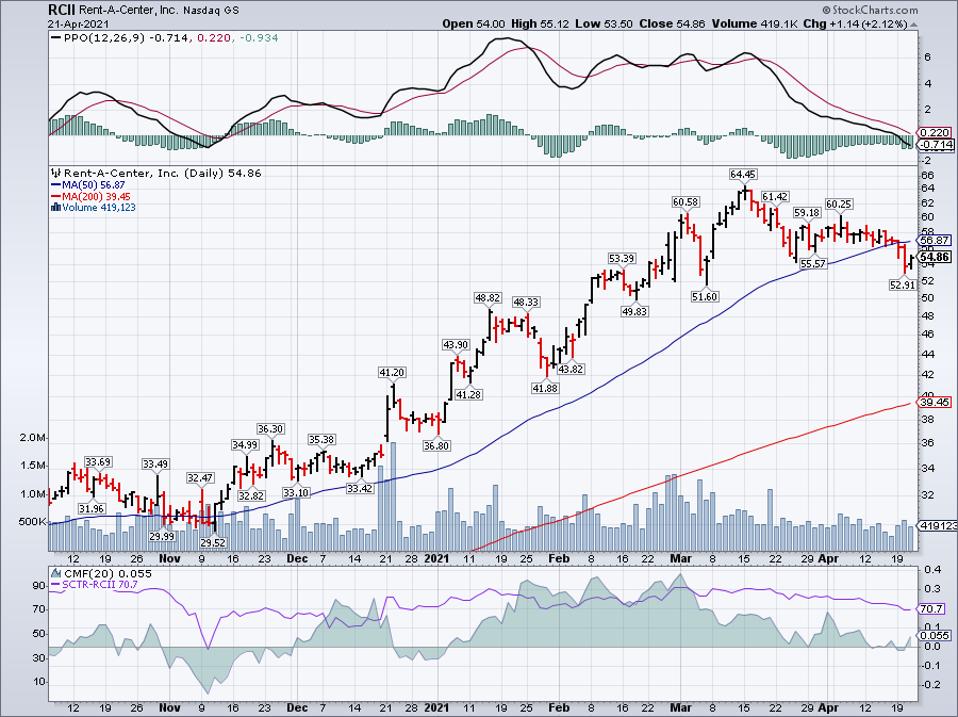Click the 33.69 price label
The width and height of the screenshot is (958, 717).
coord(98,462)
